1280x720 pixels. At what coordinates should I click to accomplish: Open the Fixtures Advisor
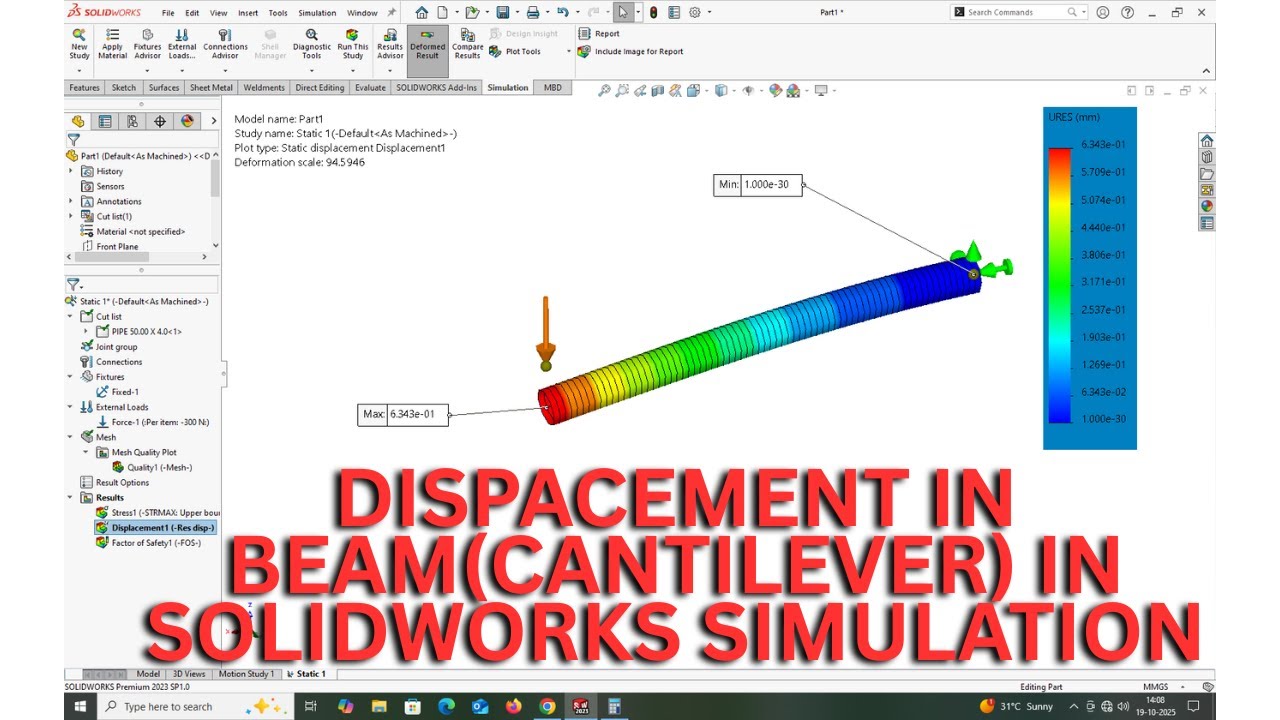point(147,44)
